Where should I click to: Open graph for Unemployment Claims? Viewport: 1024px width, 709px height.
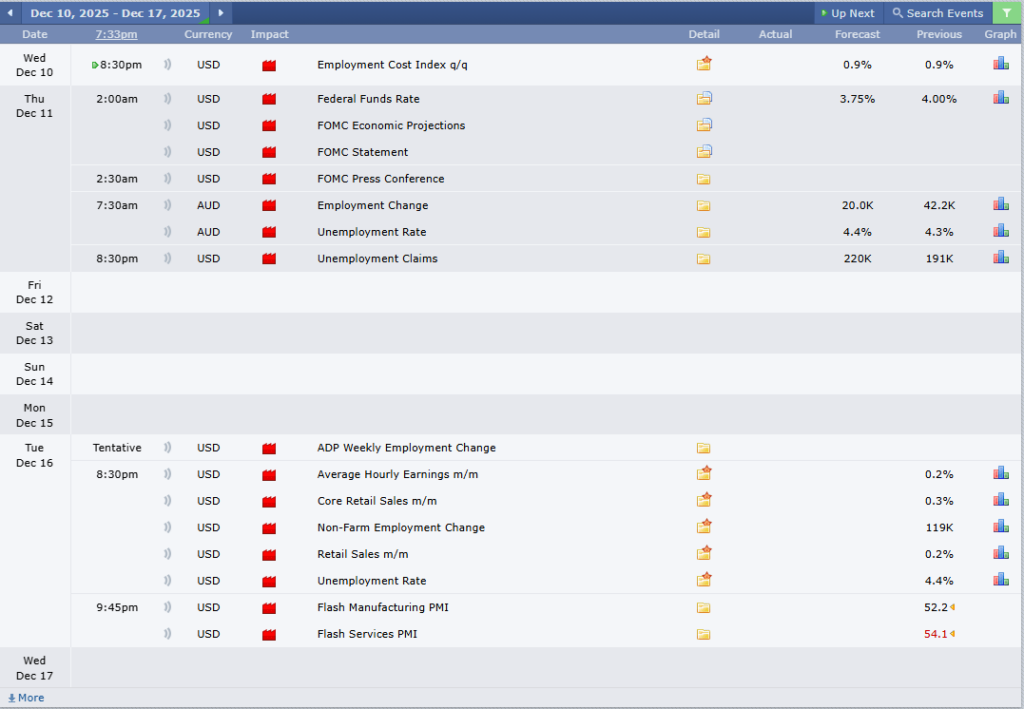pos(1000,258)
